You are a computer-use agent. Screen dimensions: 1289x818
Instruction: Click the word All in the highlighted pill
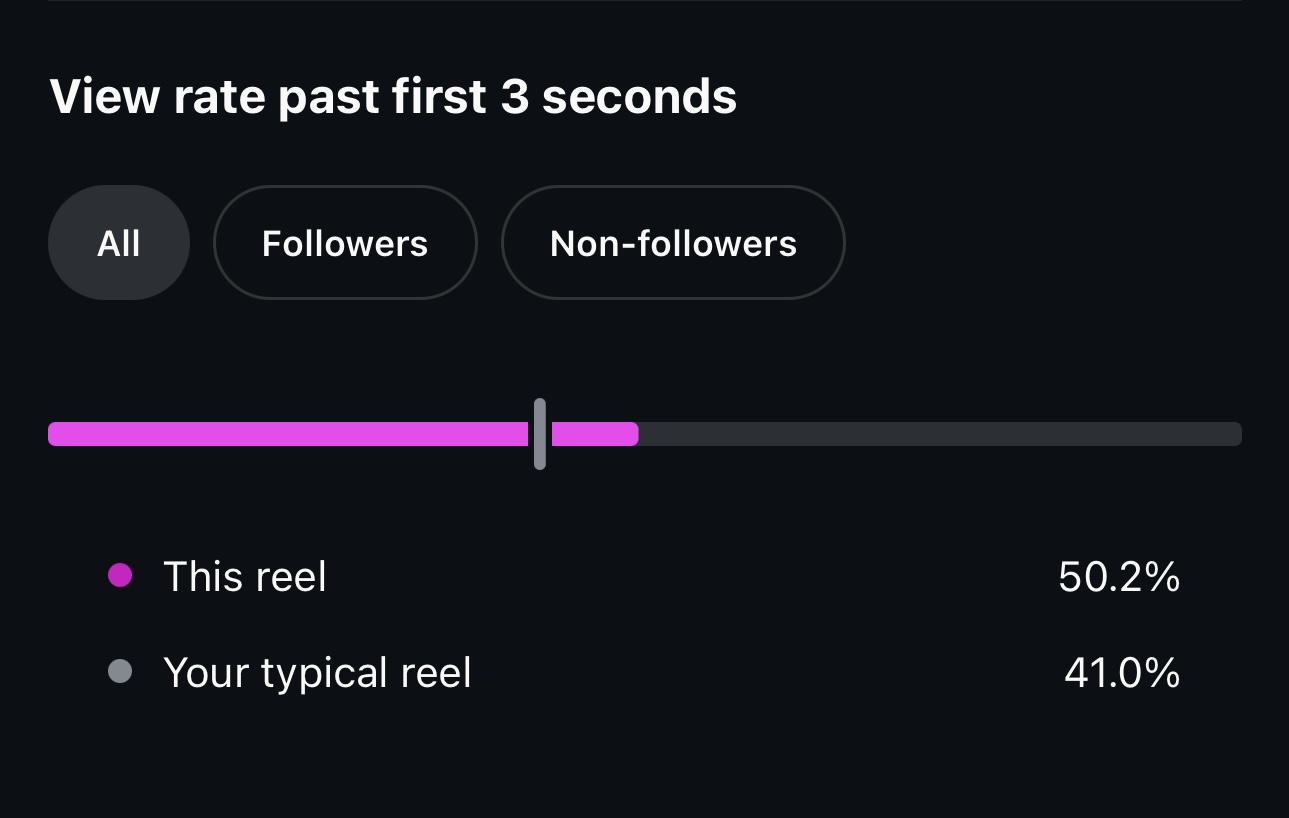119,243
